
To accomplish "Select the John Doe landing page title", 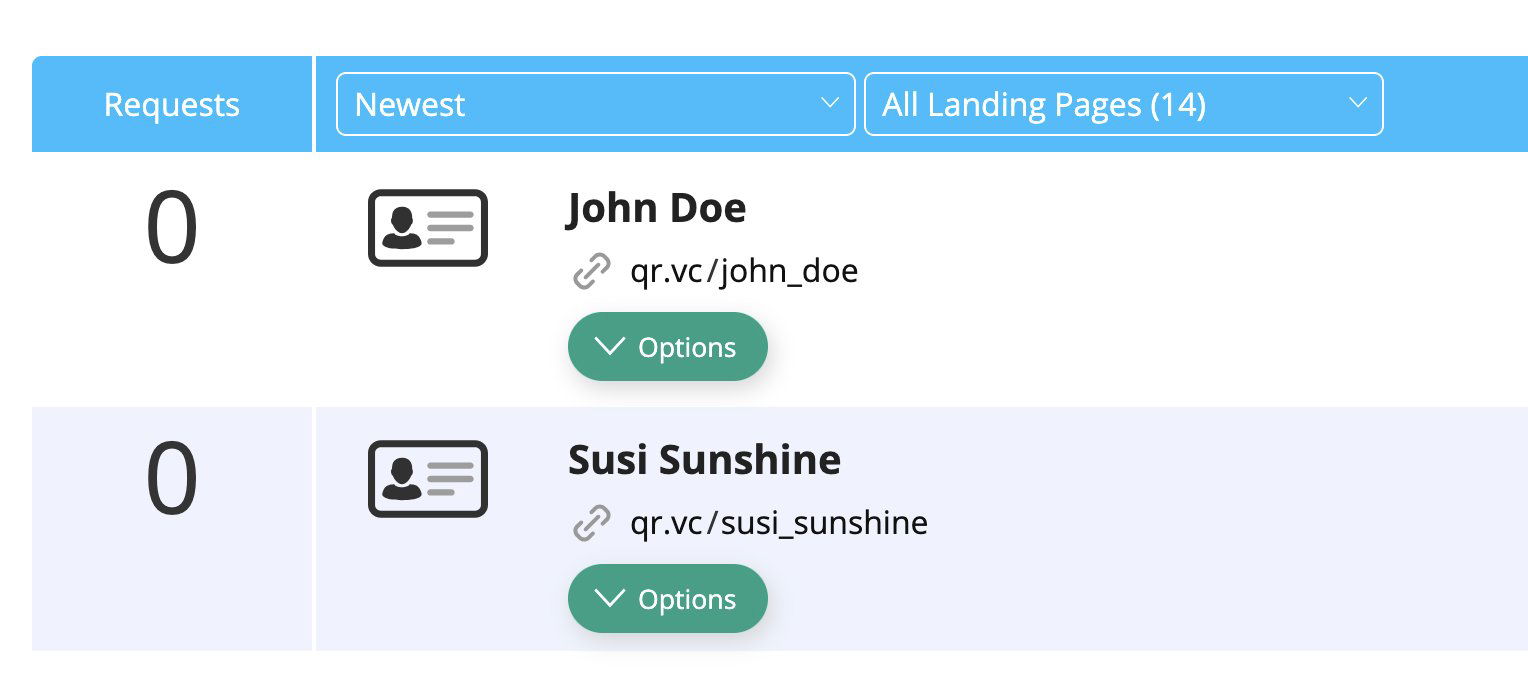I will (656, 209).
